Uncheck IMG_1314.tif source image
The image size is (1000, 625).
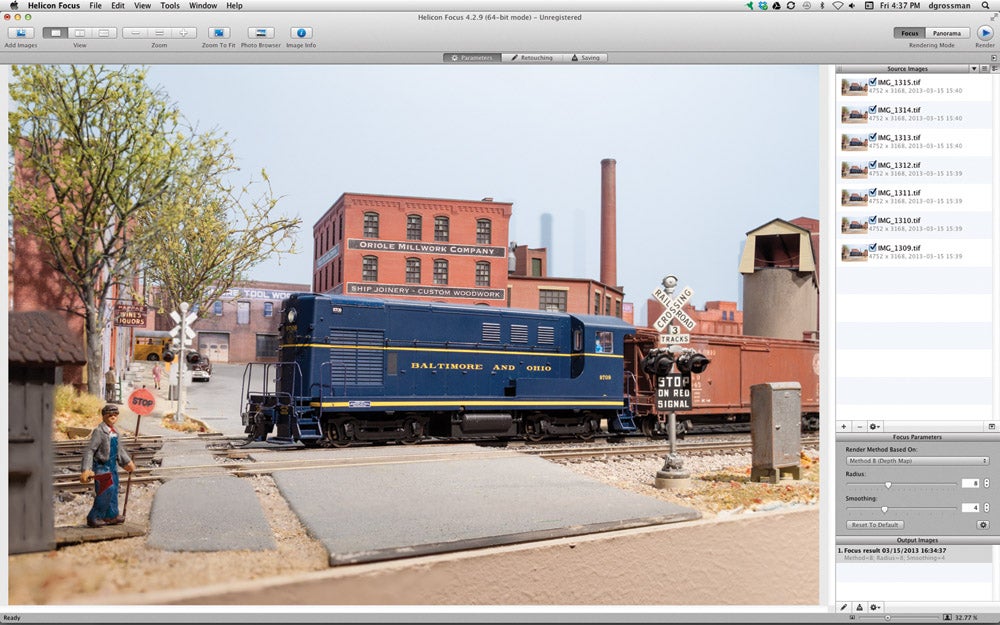872,109
